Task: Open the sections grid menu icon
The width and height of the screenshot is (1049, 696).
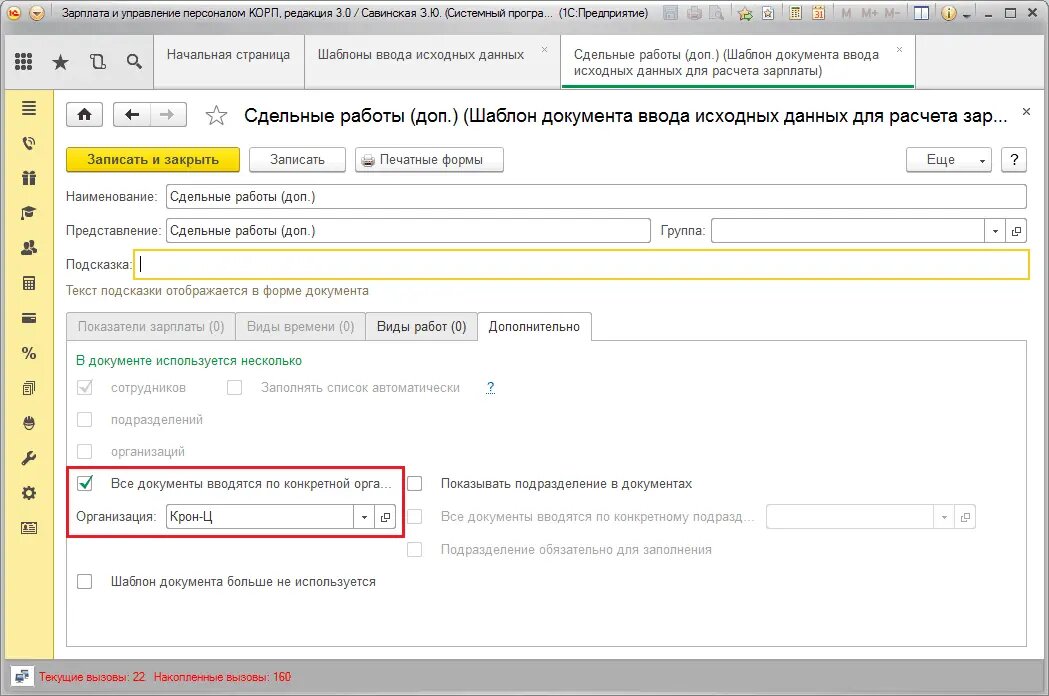Action: click(23, 62)
